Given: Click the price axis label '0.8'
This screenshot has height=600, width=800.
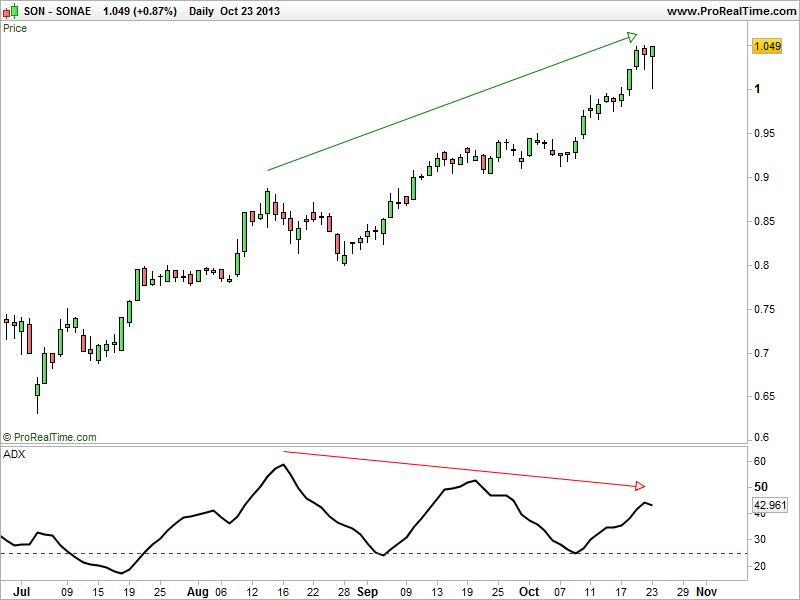Looking at the screenshot, I should click(x=762, y=265).
